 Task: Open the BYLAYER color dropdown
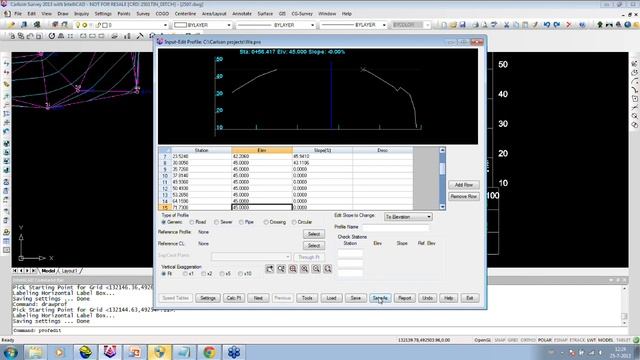[x=229, y=25]
